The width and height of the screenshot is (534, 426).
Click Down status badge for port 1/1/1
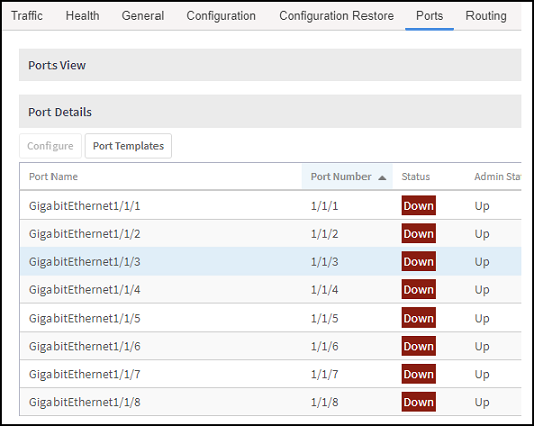pyautogui.click(x=419, y=205)
